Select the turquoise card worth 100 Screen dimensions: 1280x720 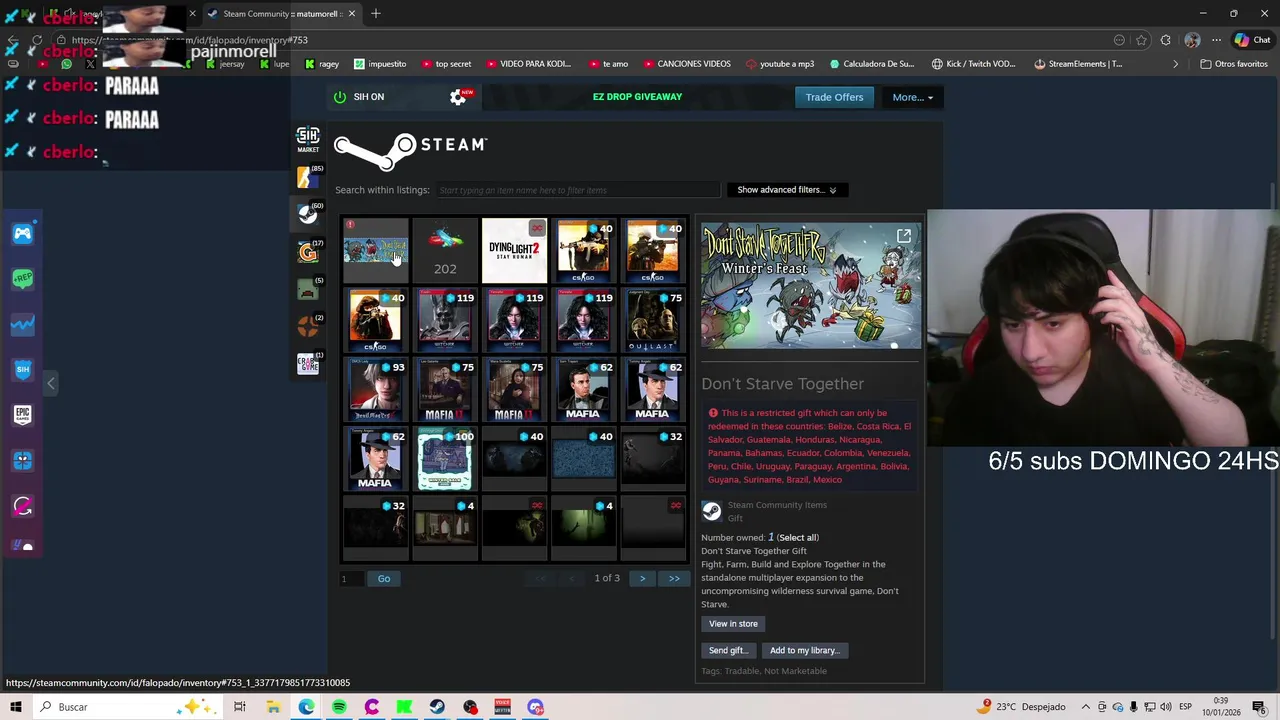tap(445, 459)
